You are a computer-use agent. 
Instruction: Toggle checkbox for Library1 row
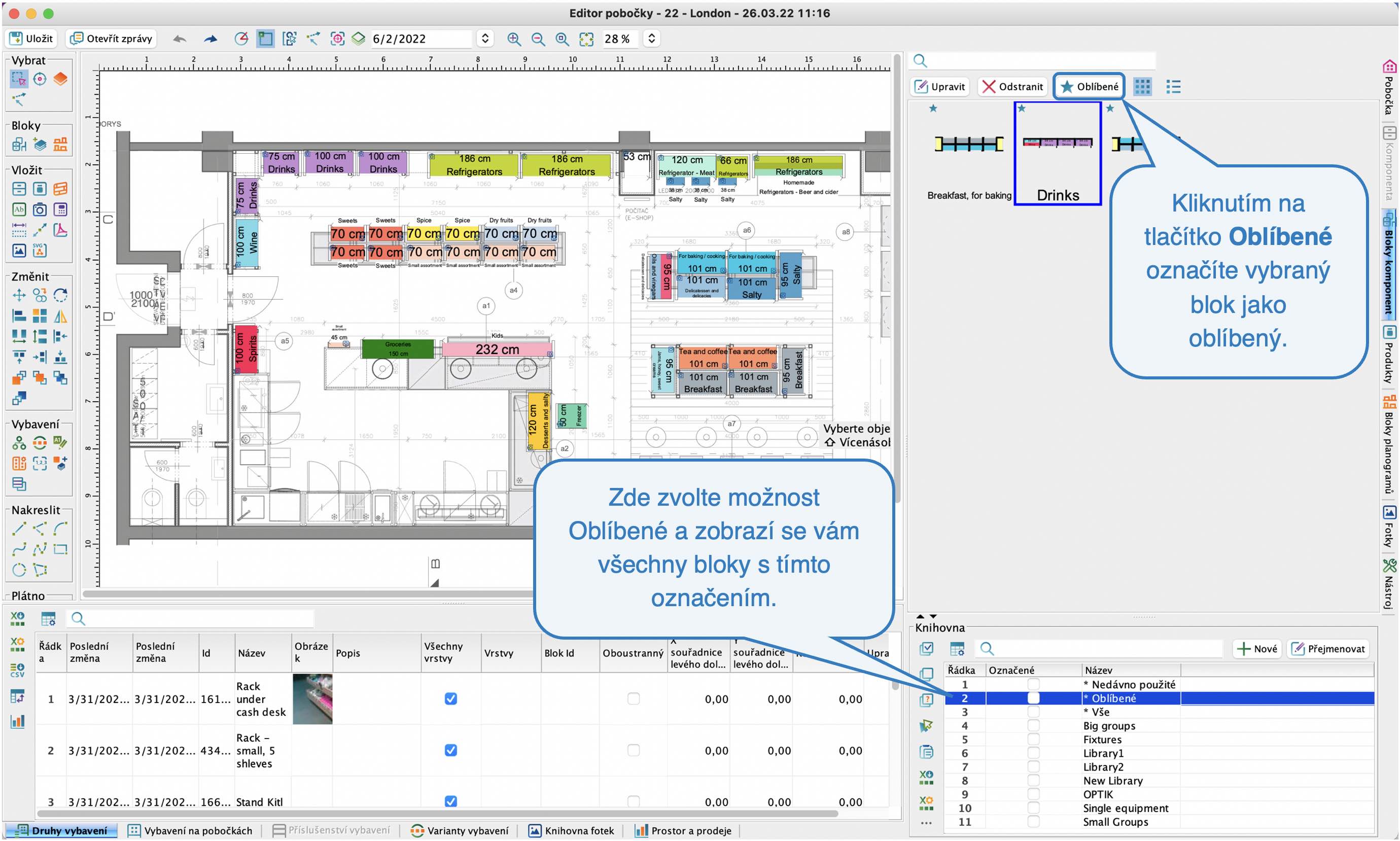click(1033, 753)
